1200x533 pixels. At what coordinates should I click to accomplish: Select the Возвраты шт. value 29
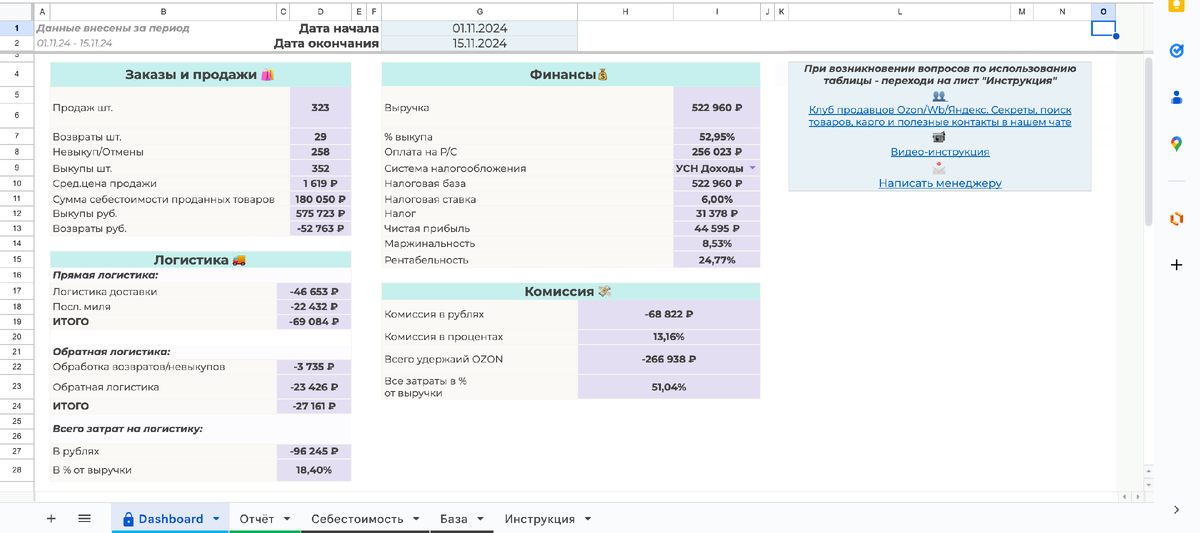pos(320,136)
